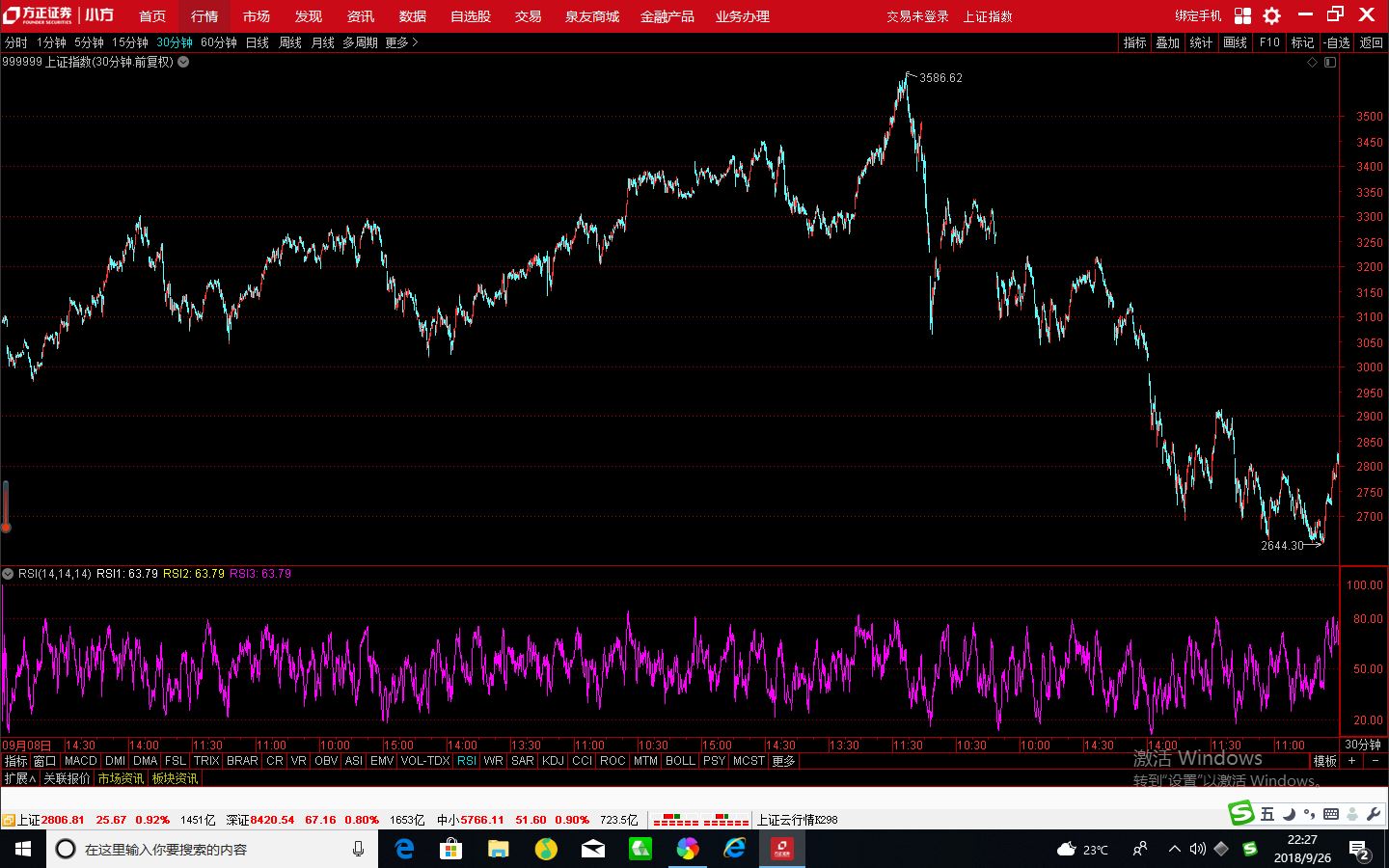Click the taskbar search input field
Screen dimensions: 1389x868
point(212,849)
